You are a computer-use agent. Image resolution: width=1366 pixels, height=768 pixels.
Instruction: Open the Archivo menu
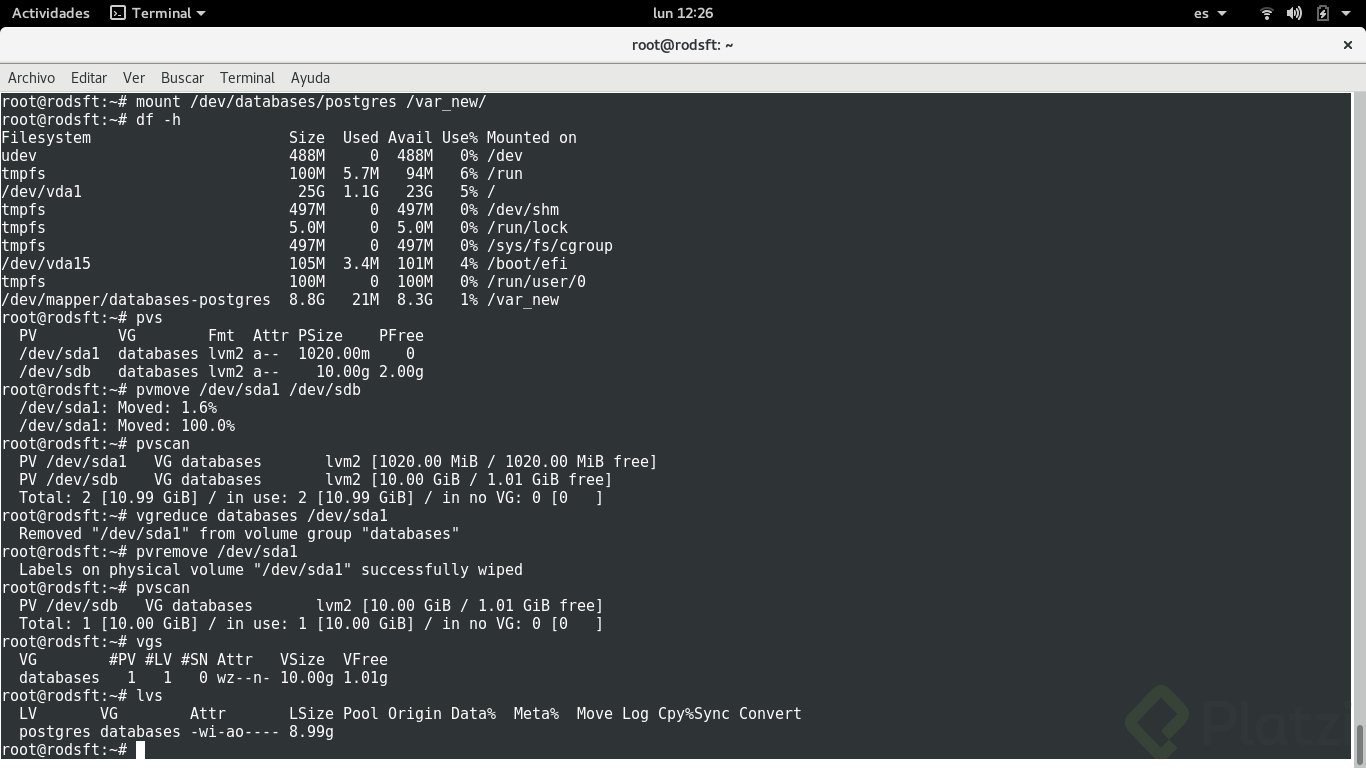pos(31,78)
